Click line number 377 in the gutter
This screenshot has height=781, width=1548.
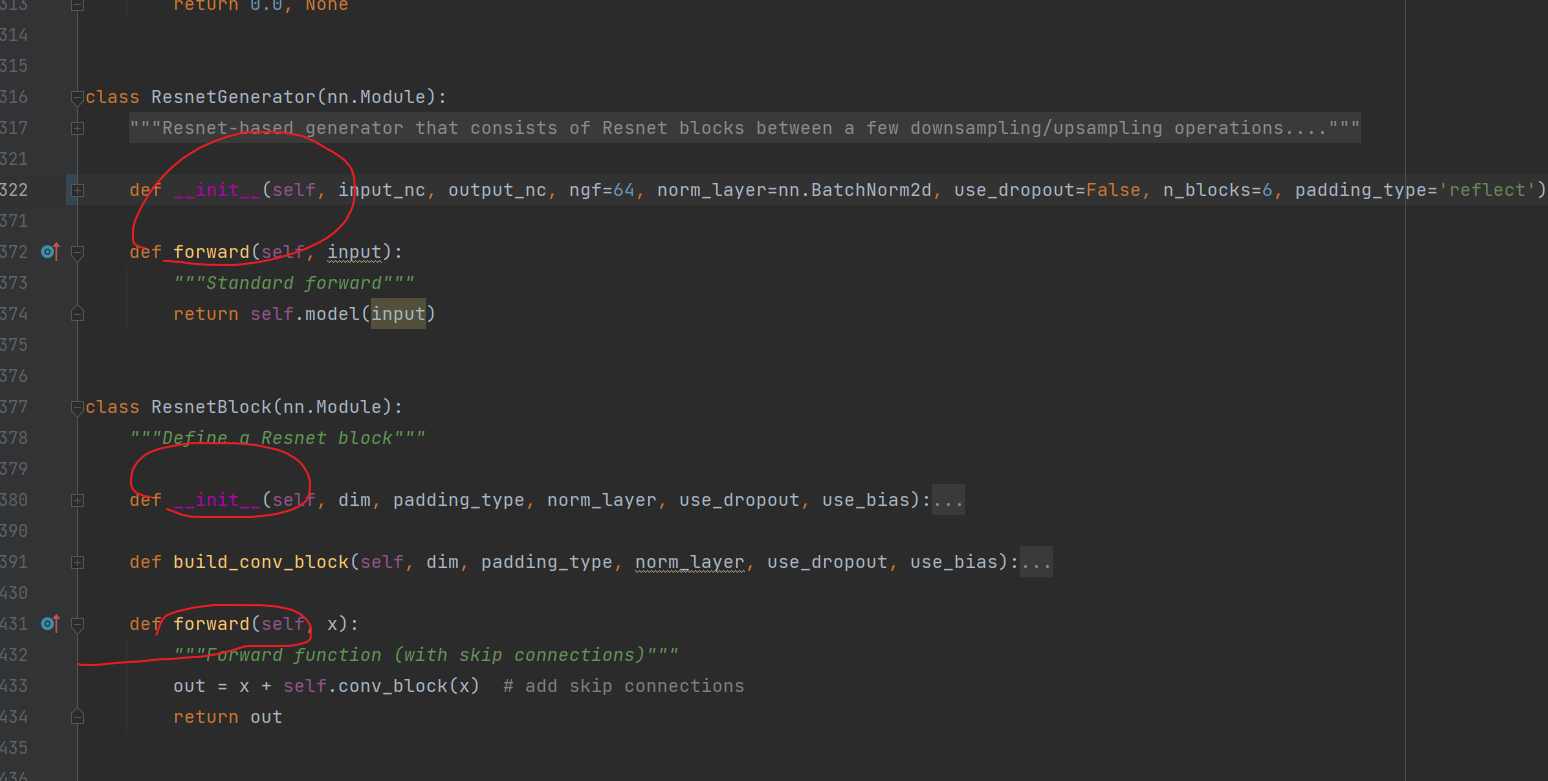(x=14, y=407)
